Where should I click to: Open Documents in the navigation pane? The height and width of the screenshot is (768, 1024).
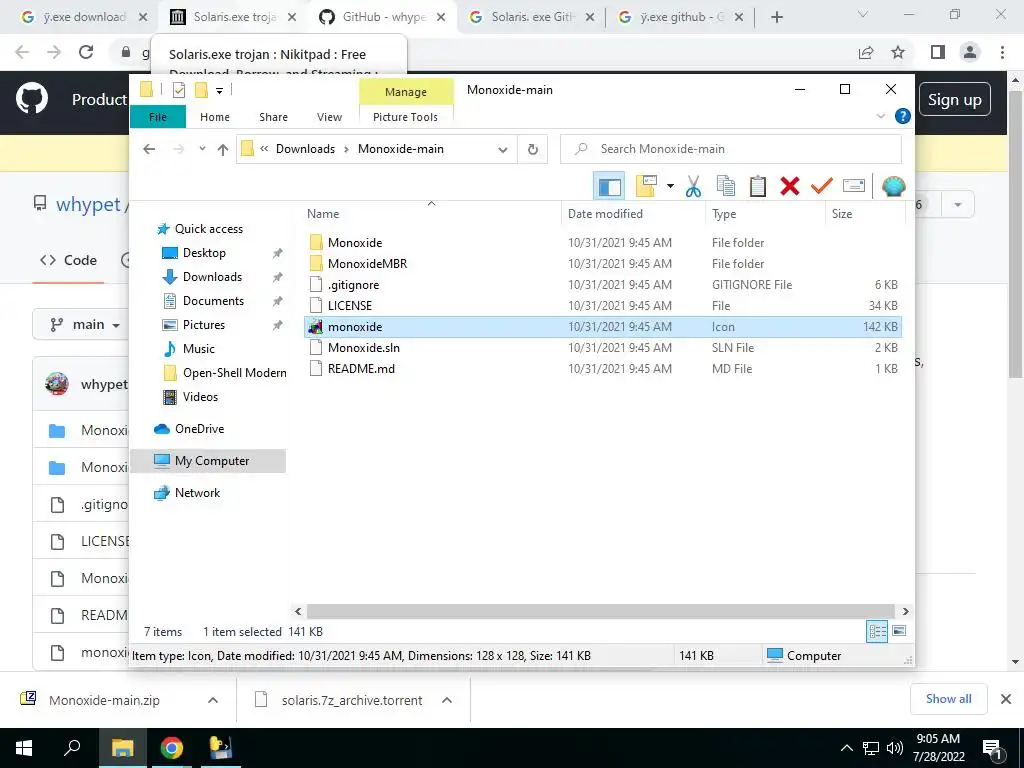[213, 300]
